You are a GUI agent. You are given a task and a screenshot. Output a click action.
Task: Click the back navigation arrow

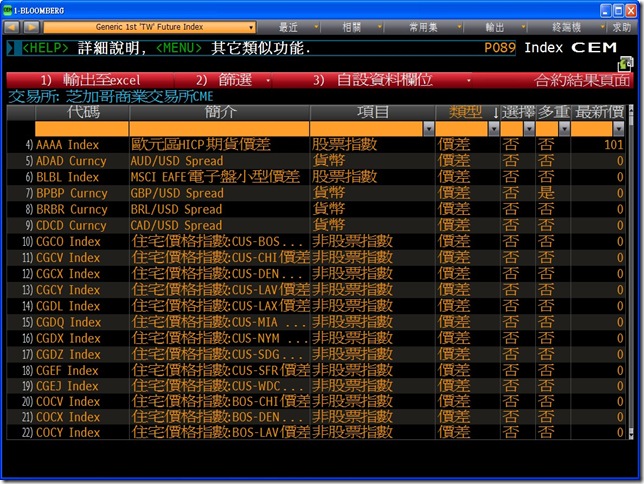point(12,27)
